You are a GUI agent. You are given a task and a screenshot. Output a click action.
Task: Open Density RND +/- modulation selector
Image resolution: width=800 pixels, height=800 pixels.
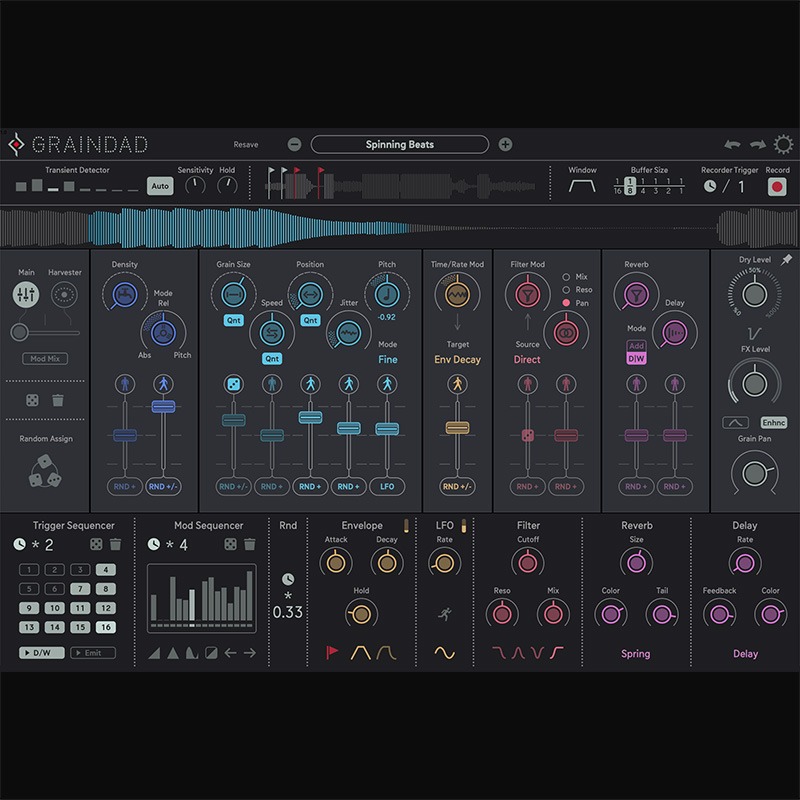[x=163, y=487]
